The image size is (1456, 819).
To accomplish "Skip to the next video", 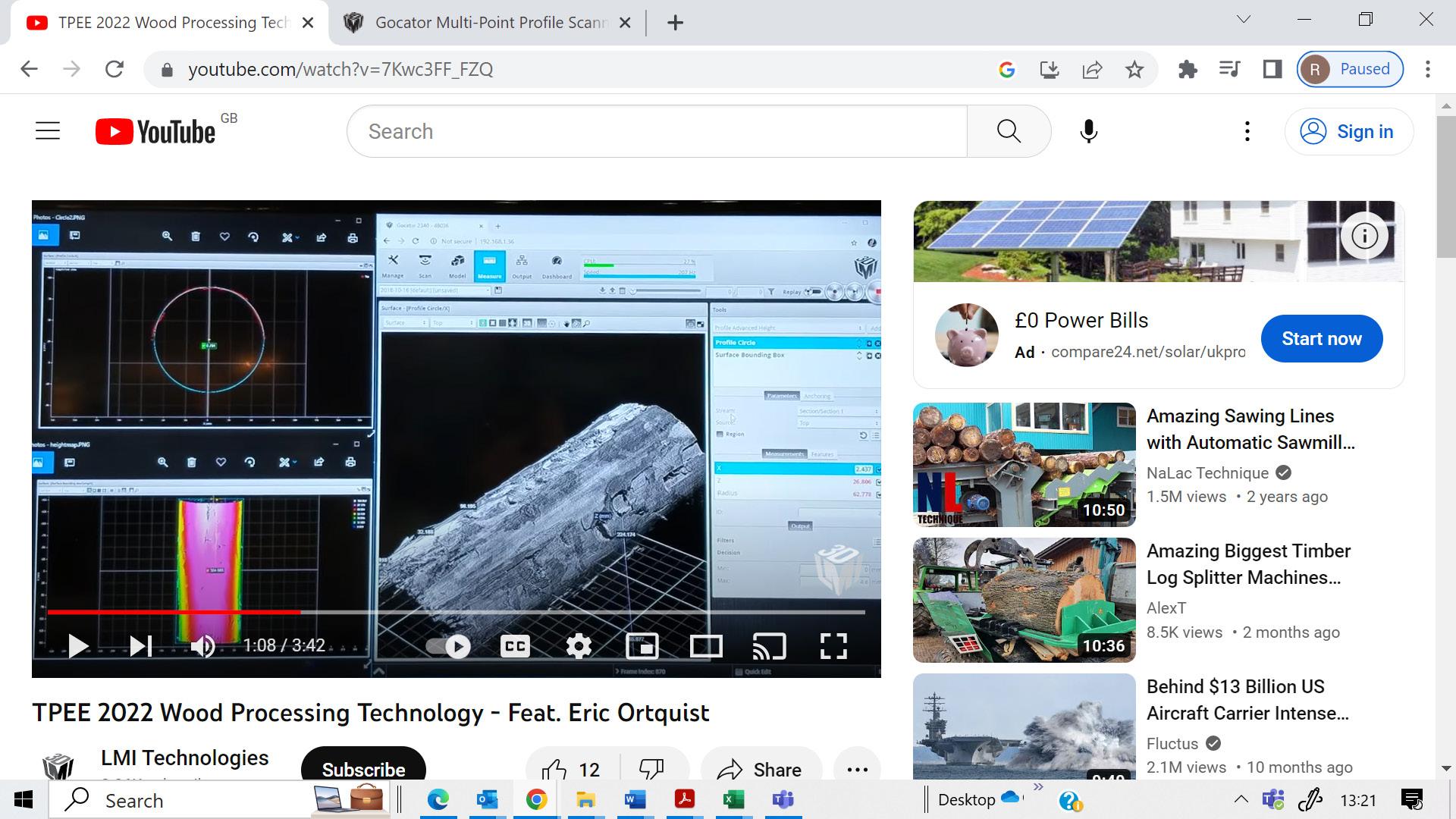I will (141, 646).
